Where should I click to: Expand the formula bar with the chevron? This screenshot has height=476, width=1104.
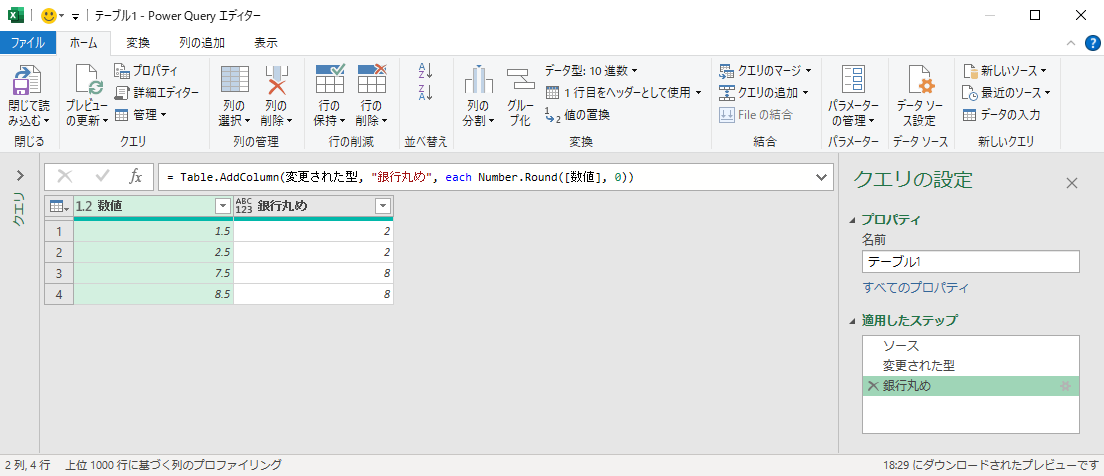point(820,177)
